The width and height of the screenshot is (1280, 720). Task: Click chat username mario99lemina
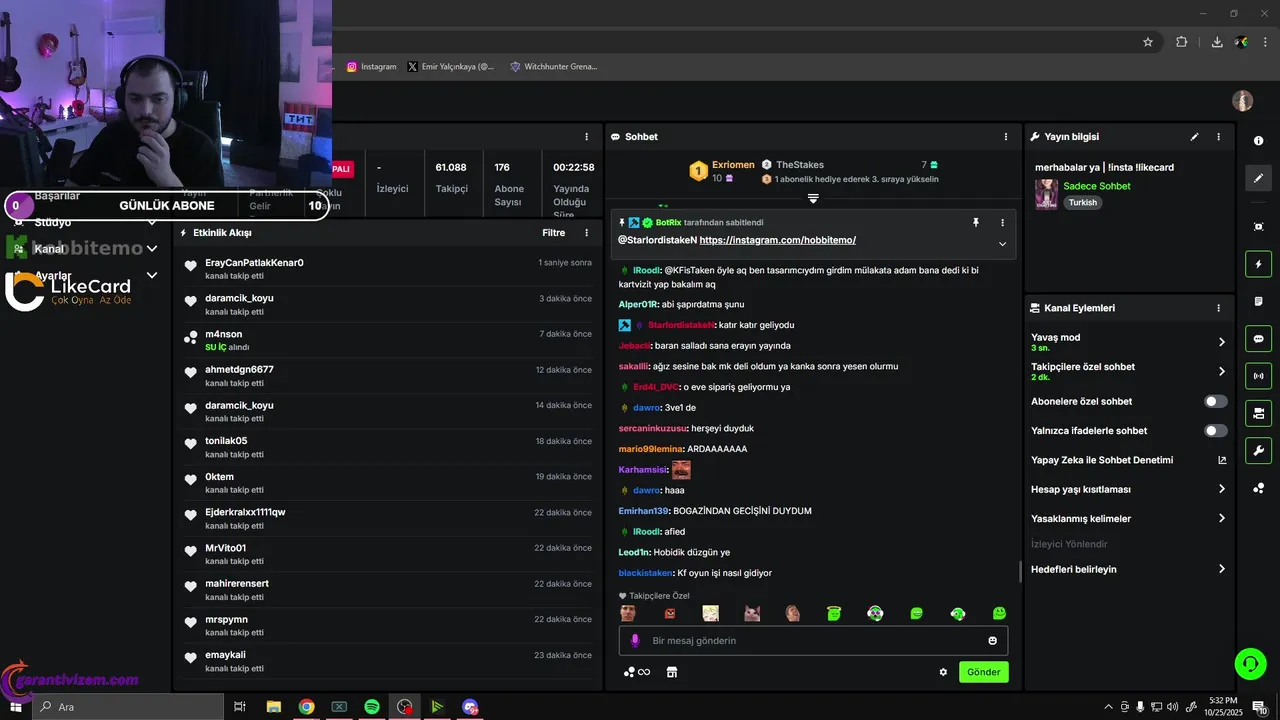pos(650,449)
